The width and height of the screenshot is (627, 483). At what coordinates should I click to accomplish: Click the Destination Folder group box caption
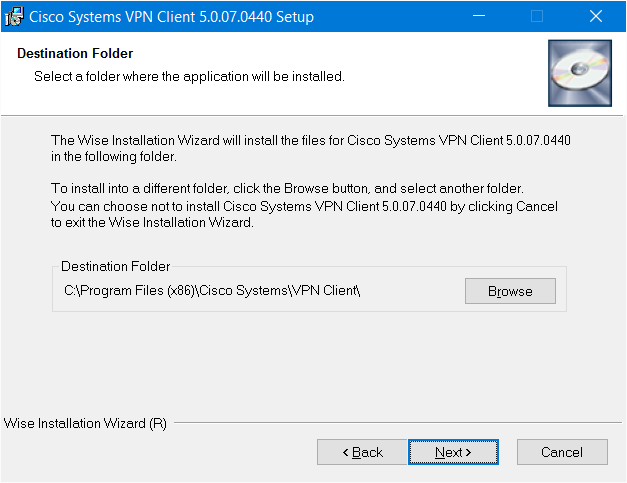116,266
